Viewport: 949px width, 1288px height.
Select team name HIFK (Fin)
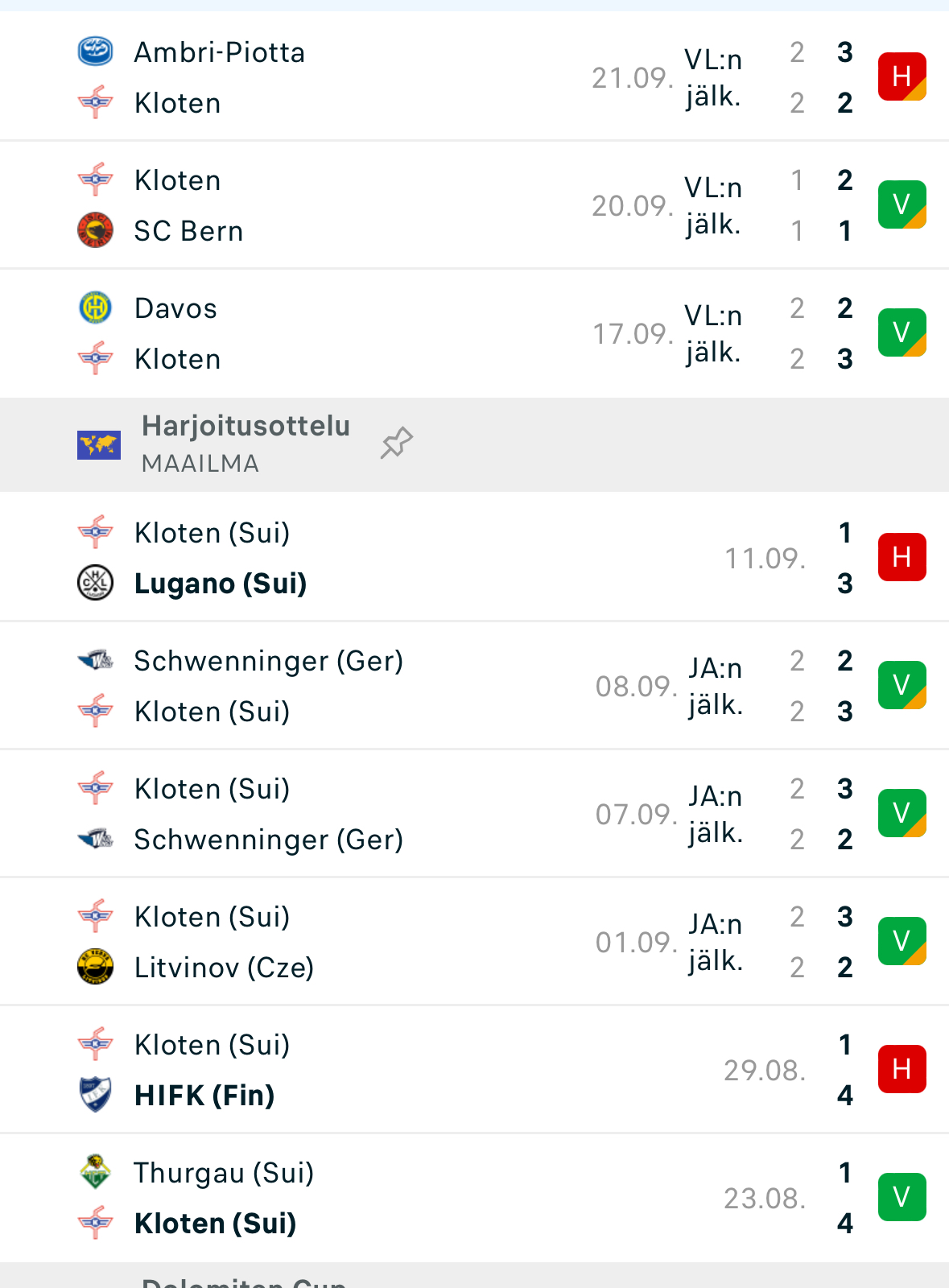[204, 1095]
